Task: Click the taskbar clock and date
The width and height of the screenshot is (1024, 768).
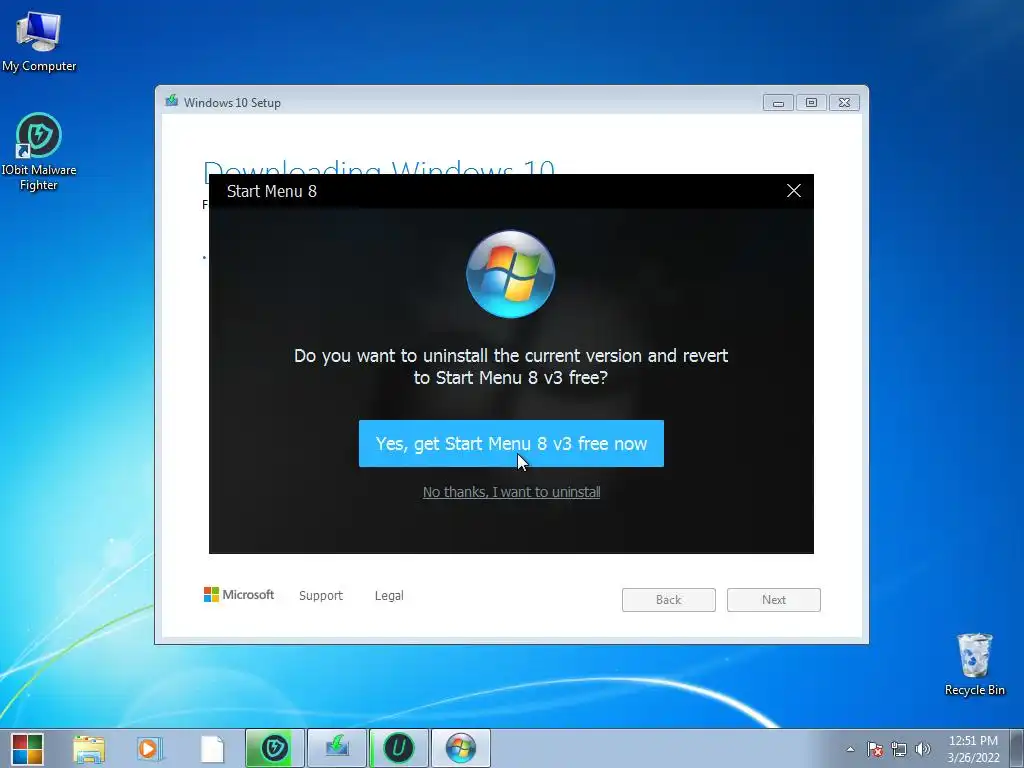Action: click(x=973, y=749)
